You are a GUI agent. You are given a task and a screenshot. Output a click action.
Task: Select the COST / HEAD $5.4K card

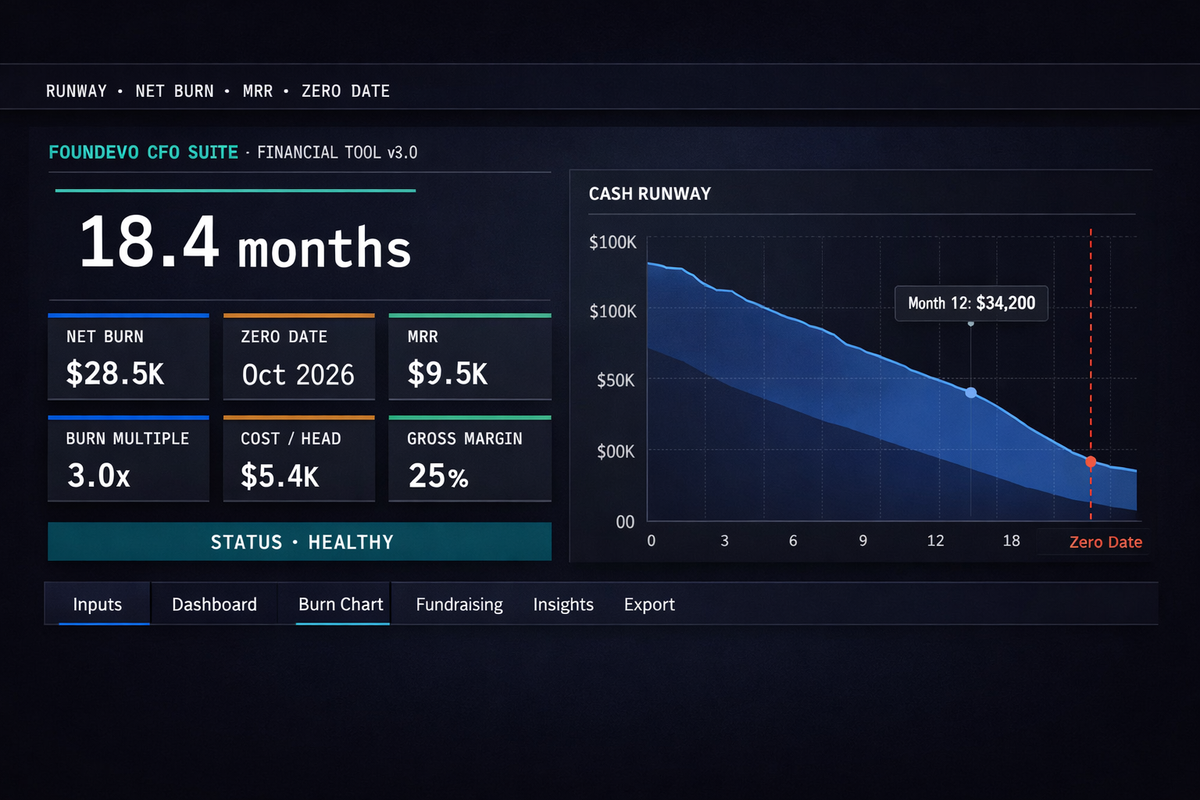click(298, 458)
